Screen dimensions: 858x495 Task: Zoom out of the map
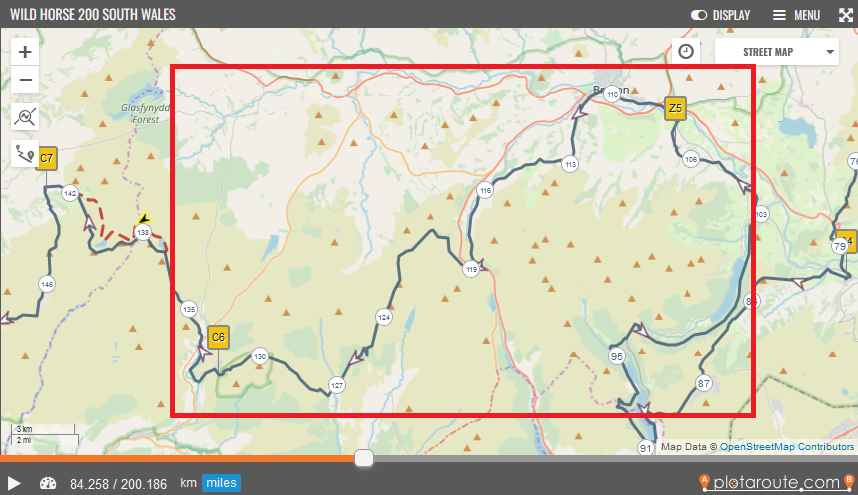(25, 81)
